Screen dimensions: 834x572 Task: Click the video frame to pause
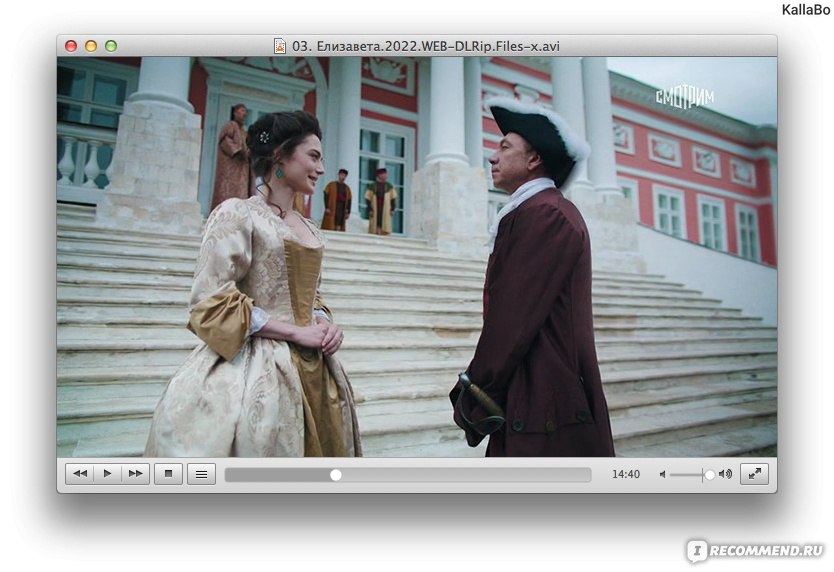tap(417, 256)
